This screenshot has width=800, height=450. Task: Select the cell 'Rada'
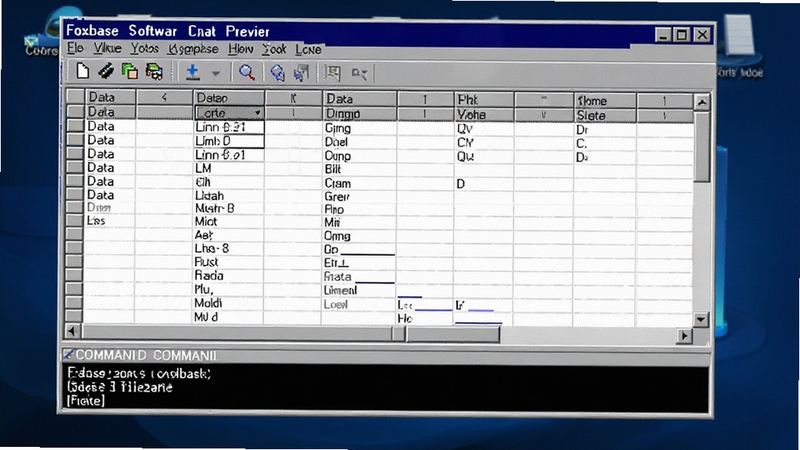[228, 276]
